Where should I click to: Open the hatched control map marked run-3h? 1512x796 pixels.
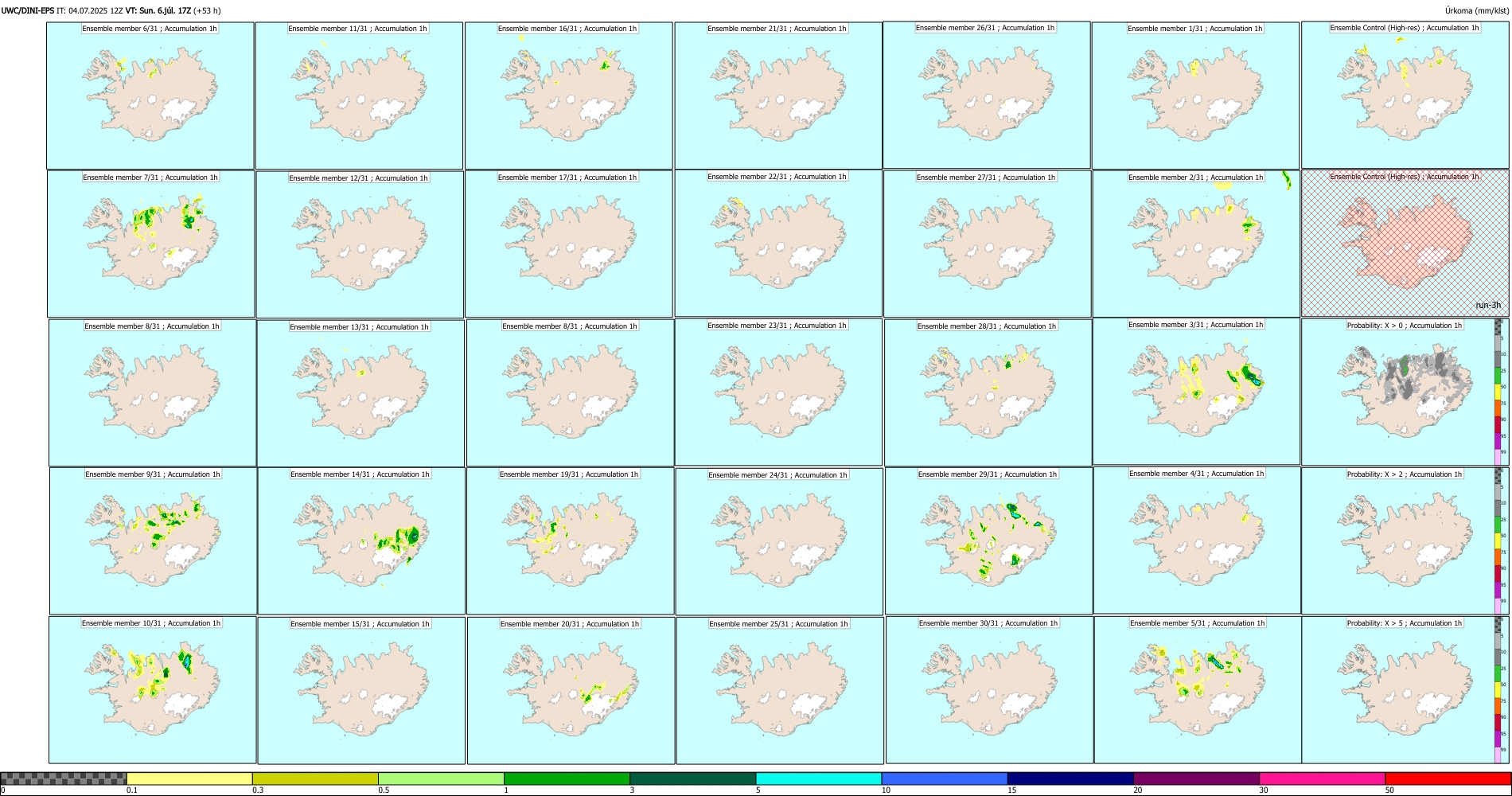pos(1405,244)
